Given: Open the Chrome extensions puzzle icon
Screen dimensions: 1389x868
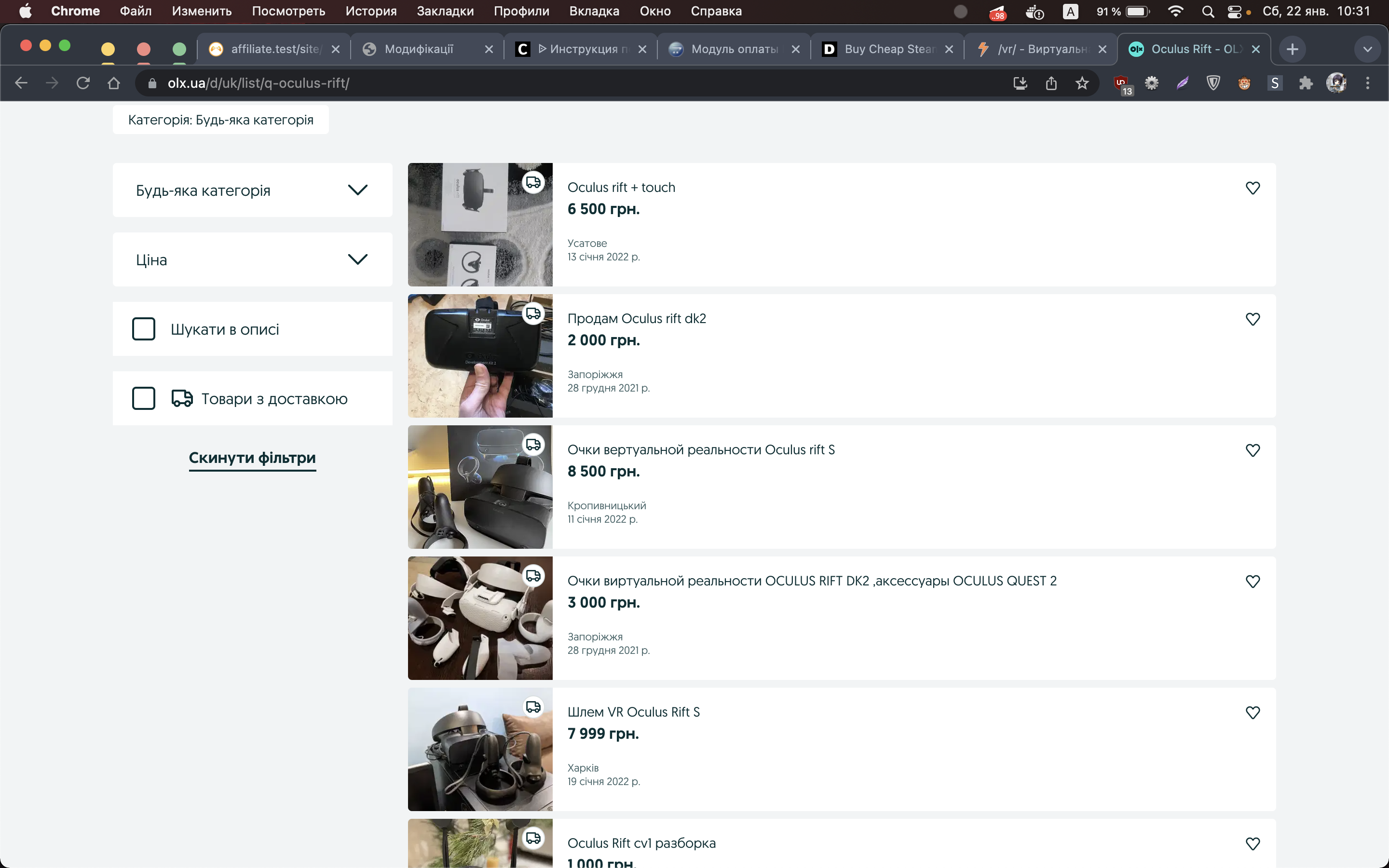Looking at the screenshot, I should 1306,83.
